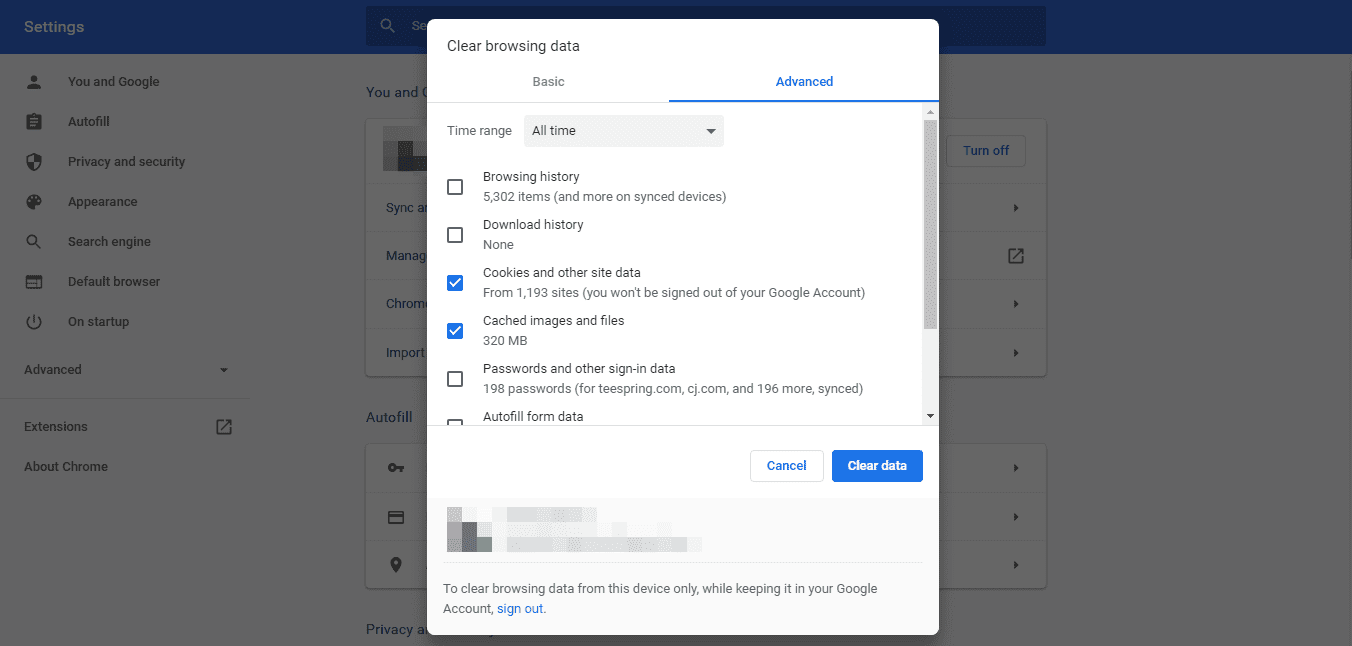
Task: Click the You and Google person icon
Action: pos(34,82)
